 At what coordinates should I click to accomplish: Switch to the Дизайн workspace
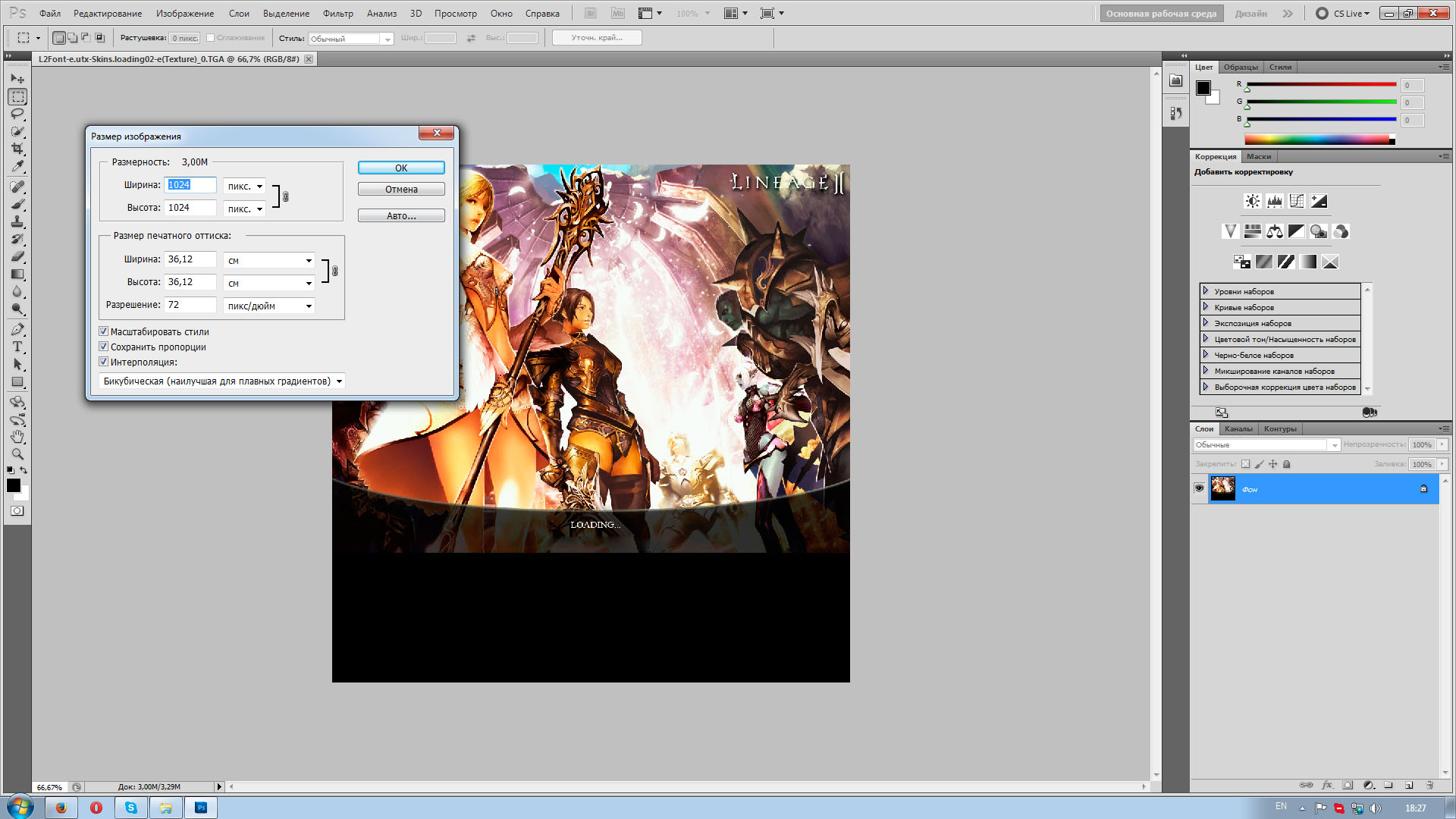tap(1251, 14)
